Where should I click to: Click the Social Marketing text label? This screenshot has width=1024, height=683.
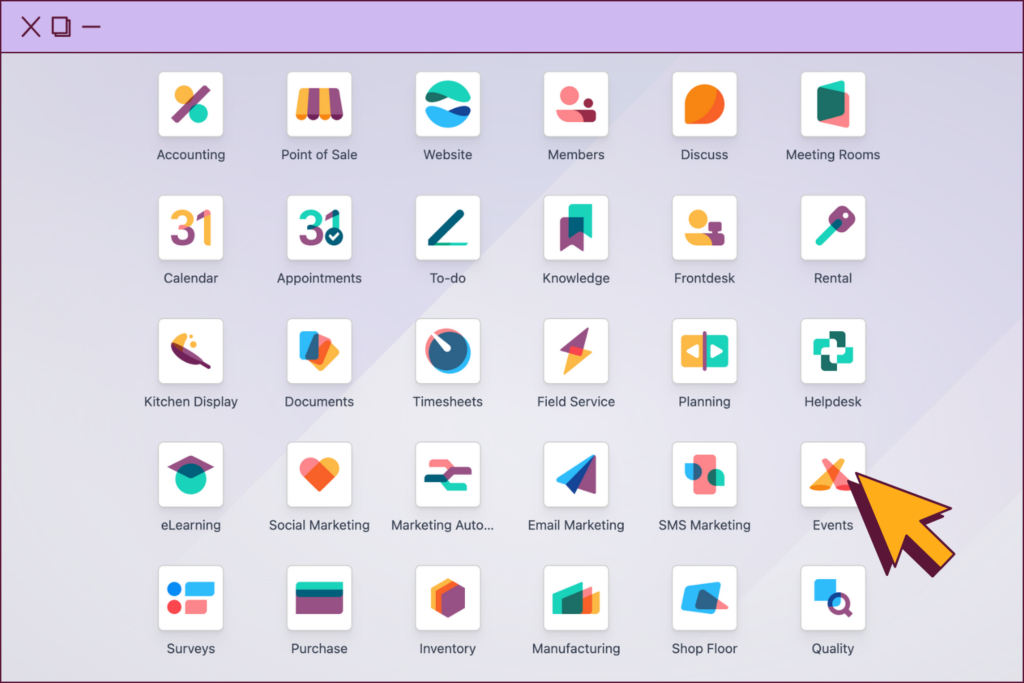319,525
